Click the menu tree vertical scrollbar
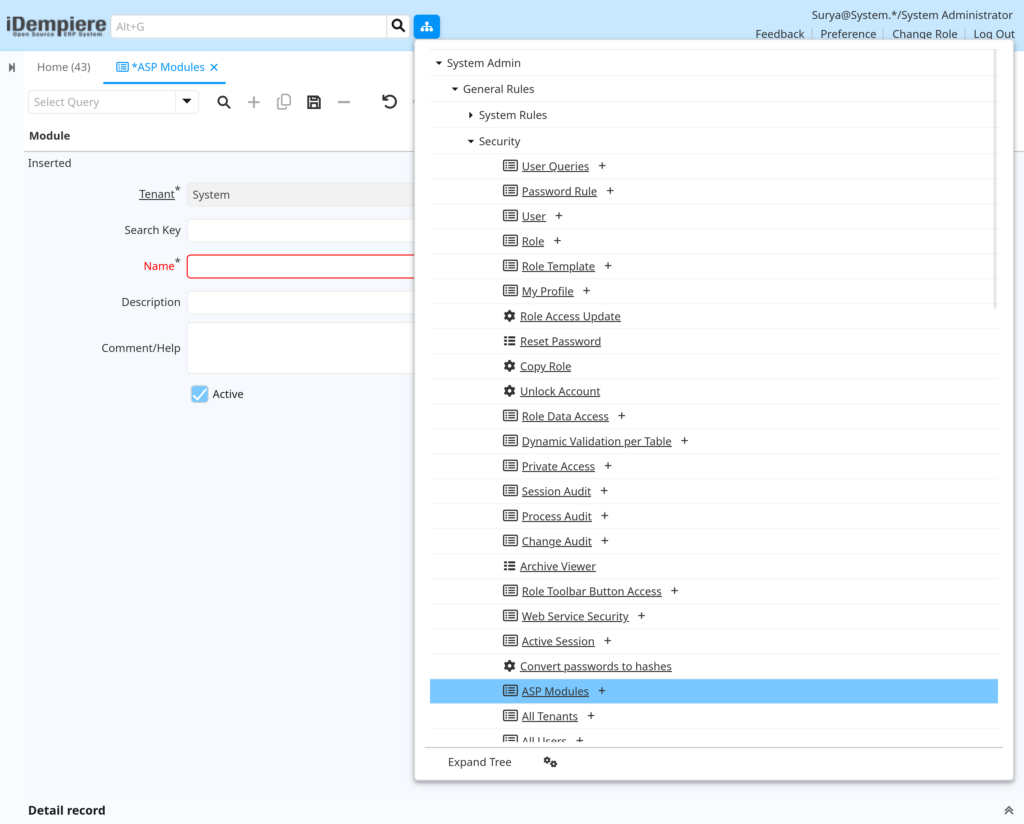Viewport: 1024px width, 824px height. coord(995,180)
